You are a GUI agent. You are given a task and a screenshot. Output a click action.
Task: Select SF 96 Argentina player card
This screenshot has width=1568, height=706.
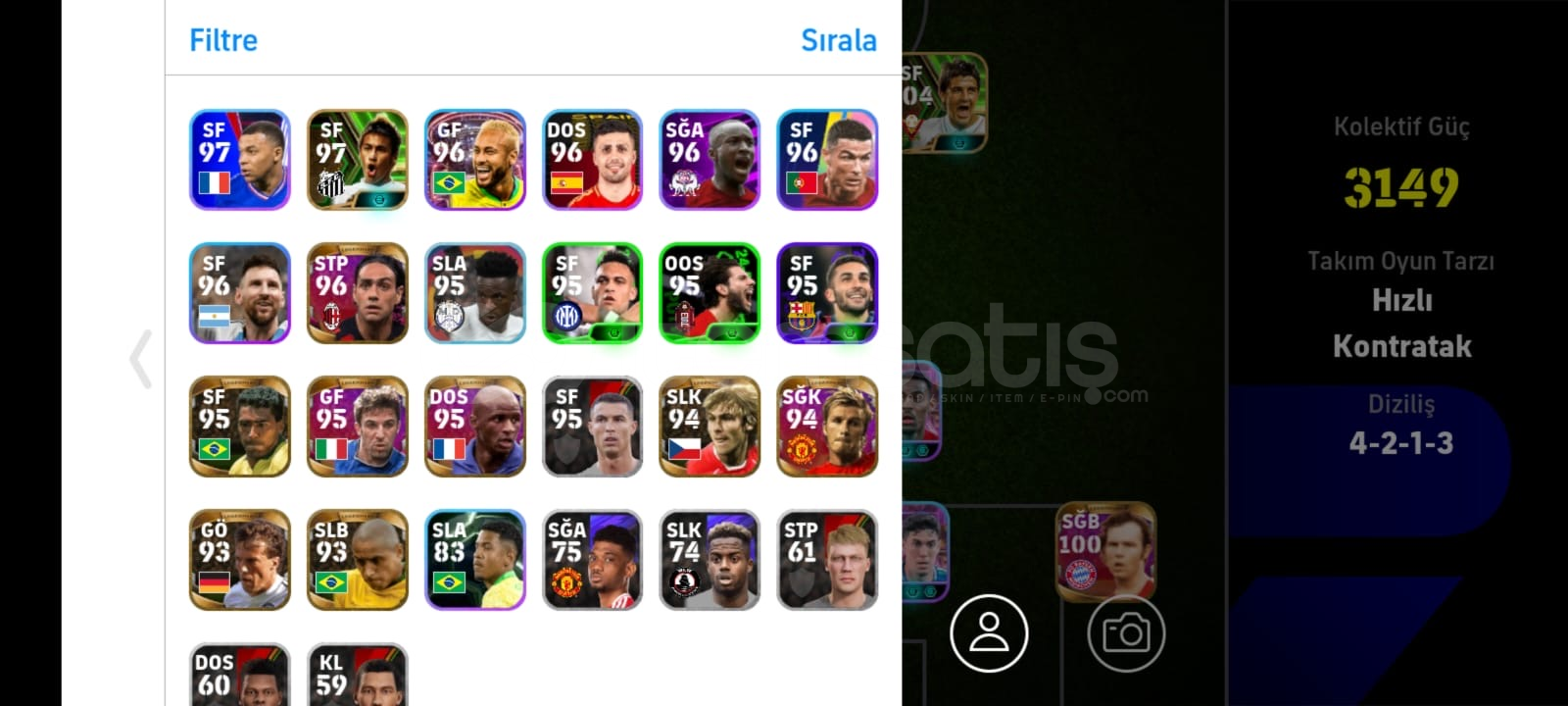coord(240,293)
